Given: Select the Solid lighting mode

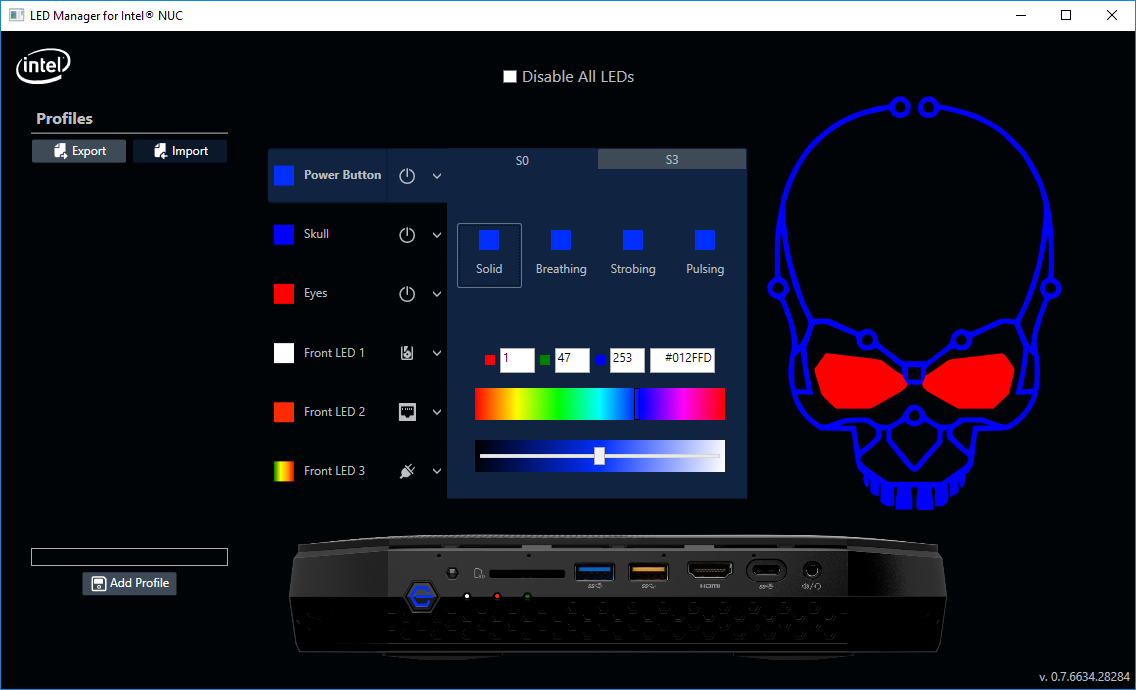Looking at the screenshot, I should [489, 255].
